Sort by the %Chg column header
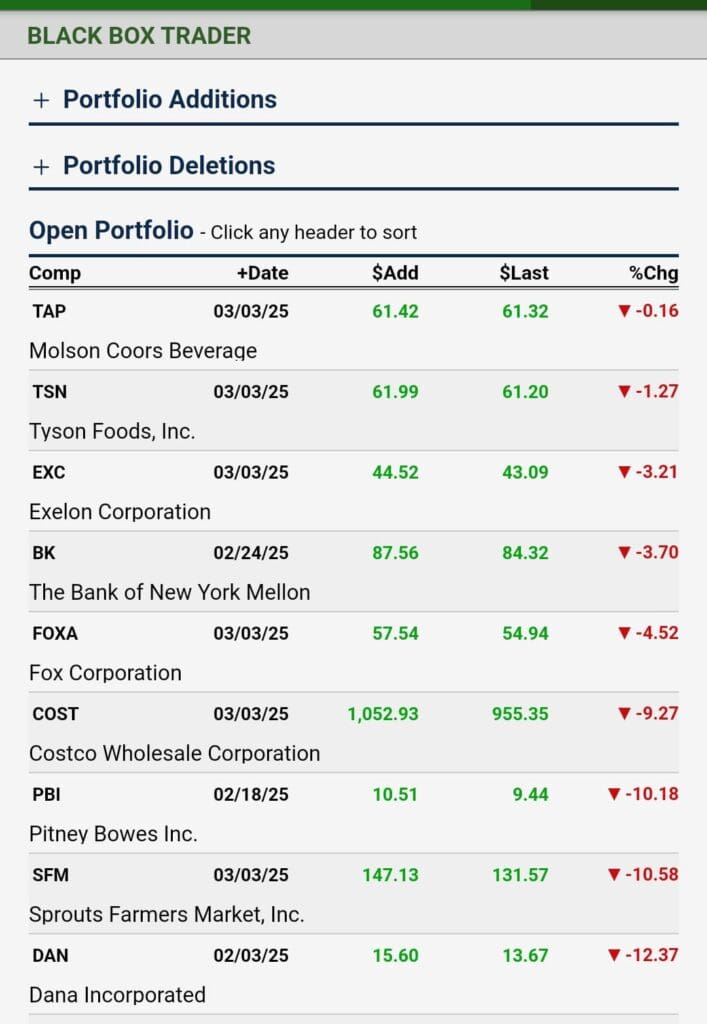 pos(656,272)
